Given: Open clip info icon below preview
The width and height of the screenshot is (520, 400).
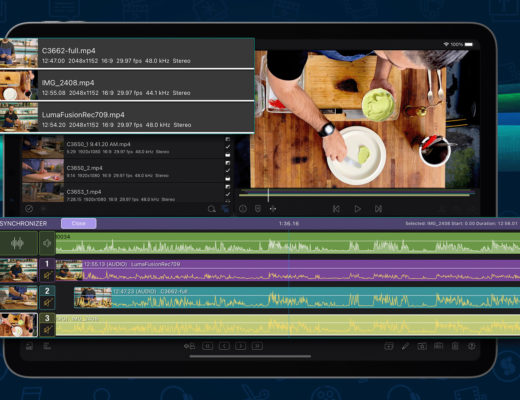Looking at the screenshot, I should pos(243,209).
